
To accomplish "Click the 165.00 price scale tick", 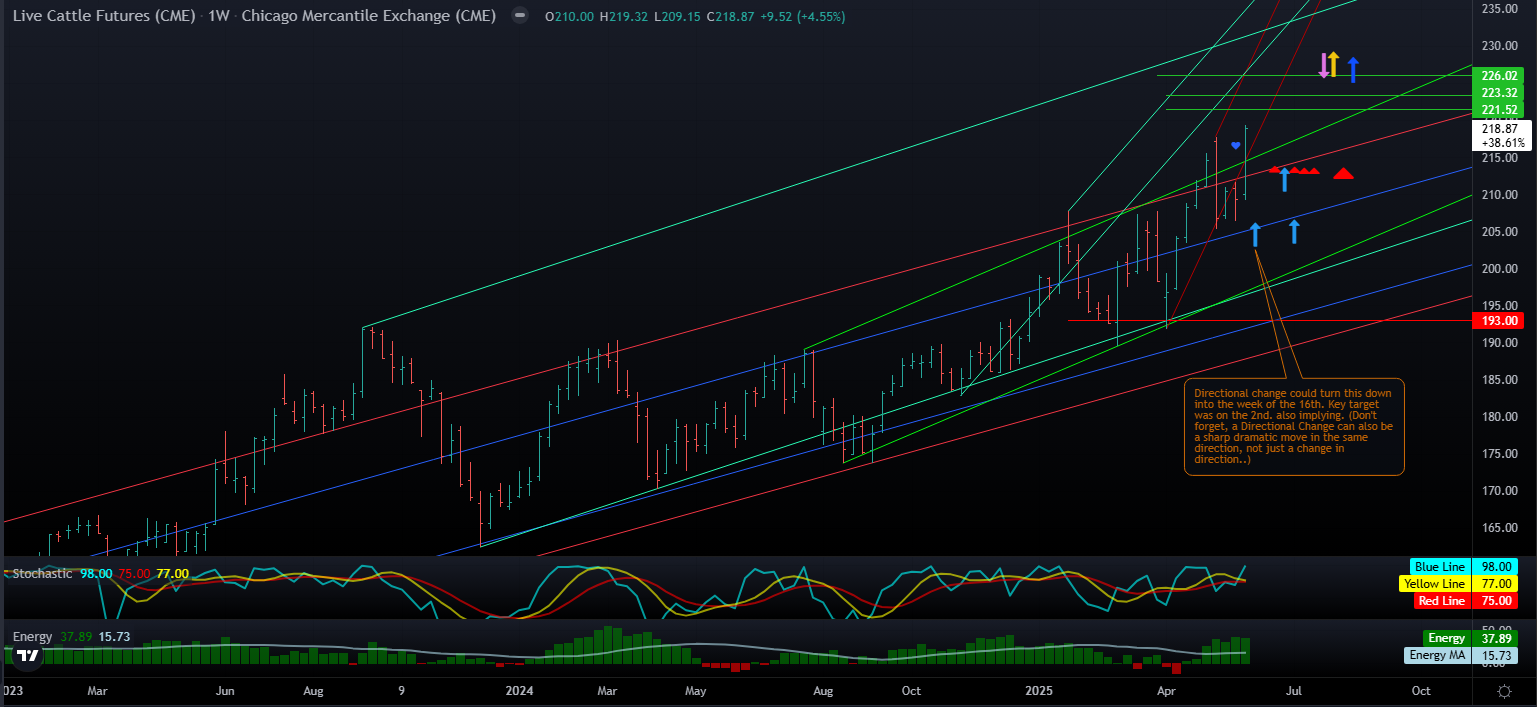I will point(1499,527).
